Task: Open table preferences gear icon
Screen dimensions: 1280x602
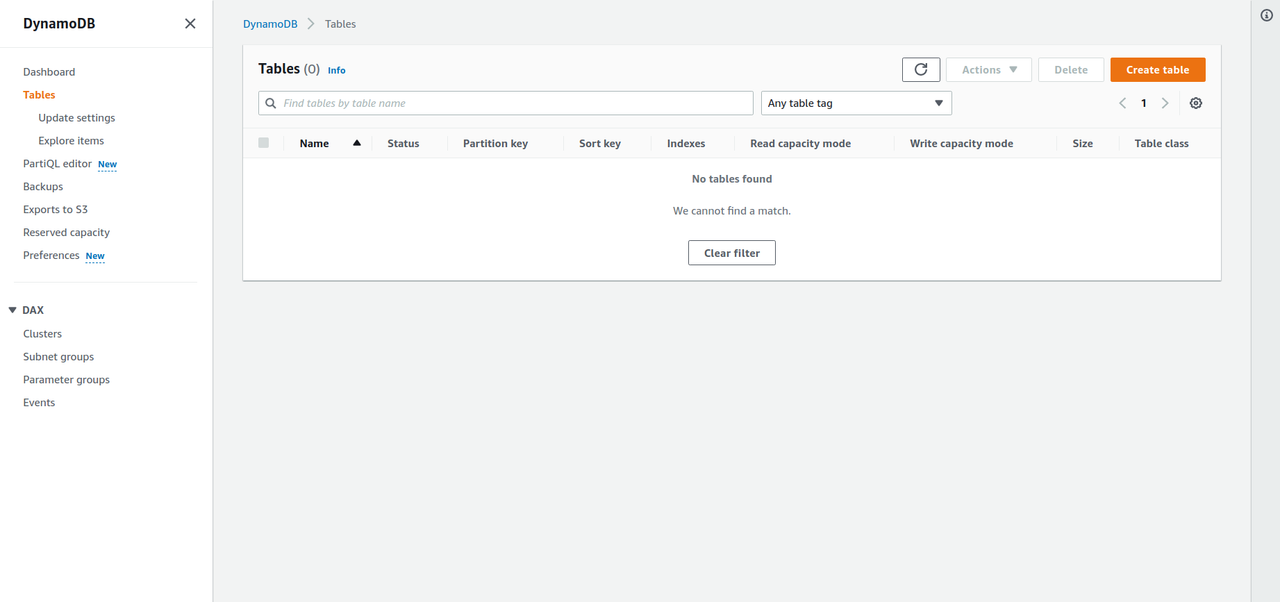Action: pyautogui.click(x=1196, y=103)
